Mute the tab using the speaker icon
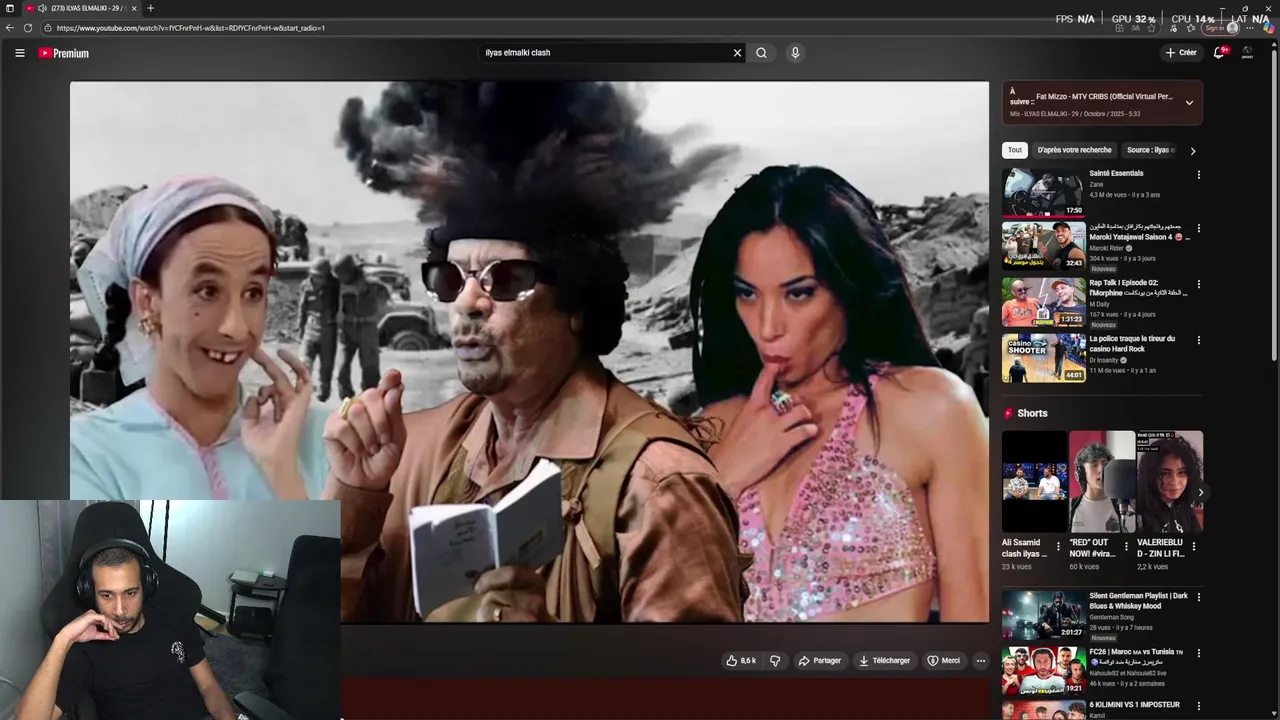The image size is (1280, 720). tap(42, 8)
